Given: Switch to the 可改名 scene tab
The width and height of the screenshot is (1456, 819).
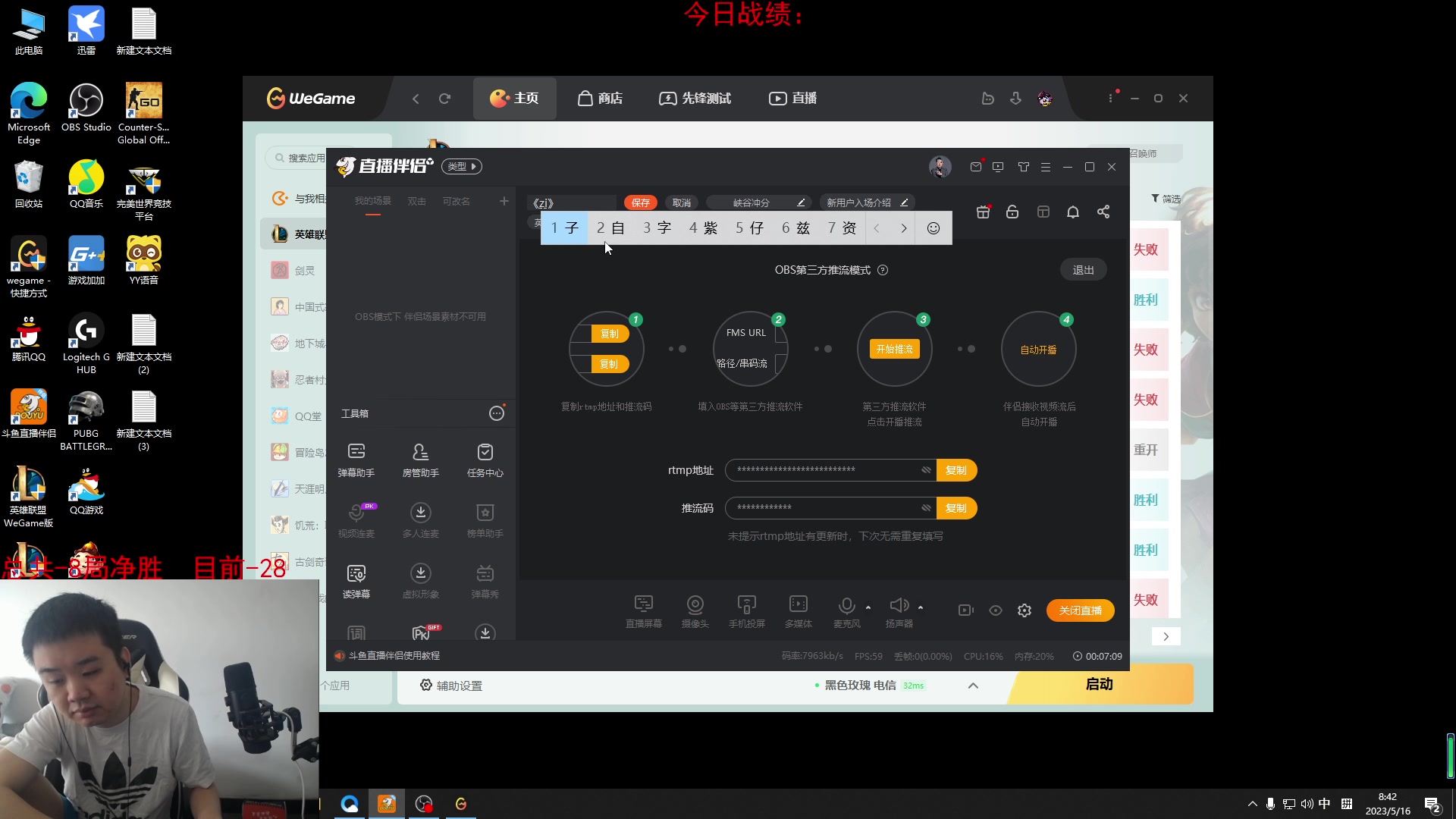Looking at the screenshot, I should click(x=457, y=201).
